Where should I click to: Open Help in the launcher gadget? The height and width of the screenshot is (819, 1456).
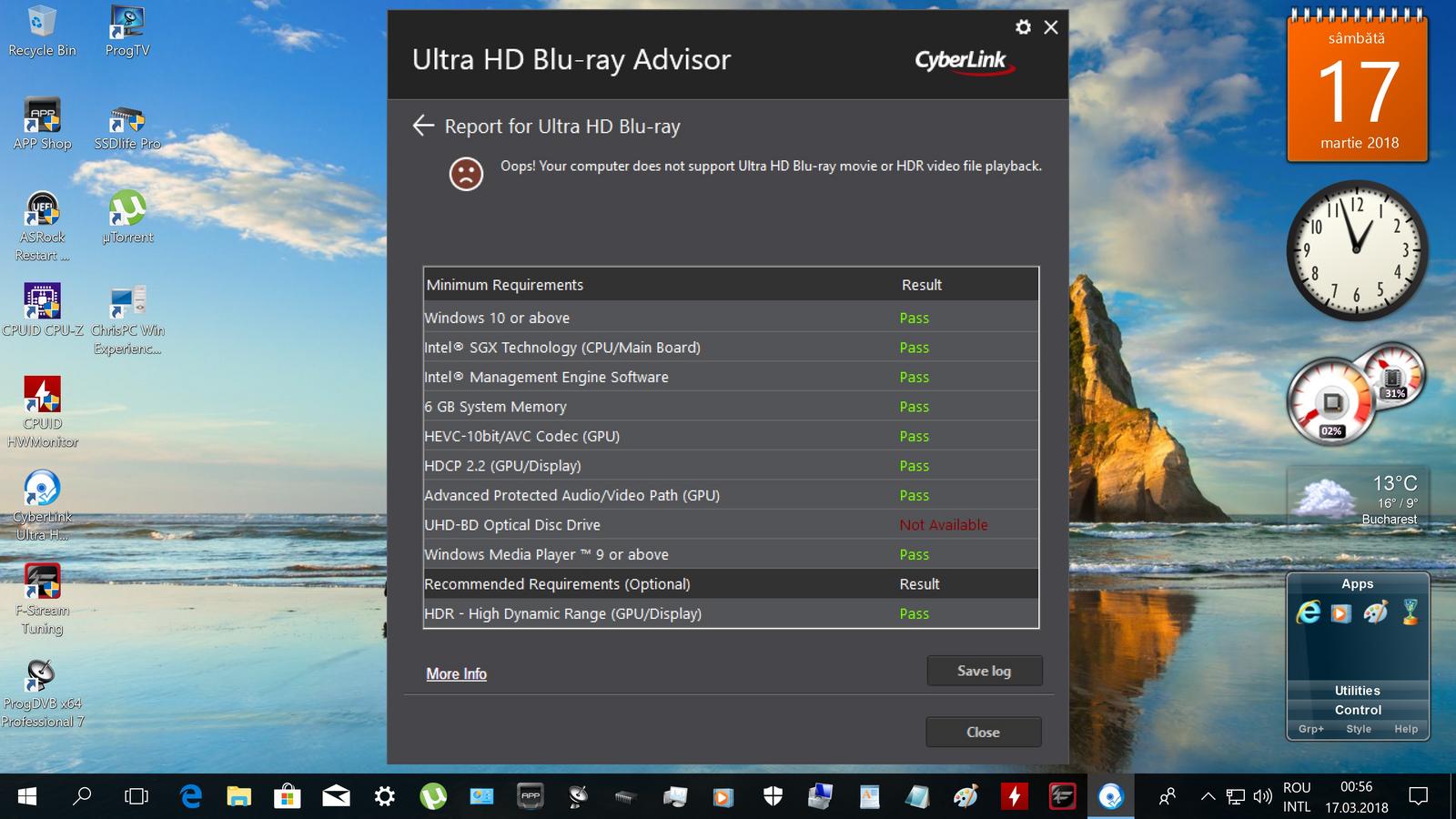click(1406, 729)
